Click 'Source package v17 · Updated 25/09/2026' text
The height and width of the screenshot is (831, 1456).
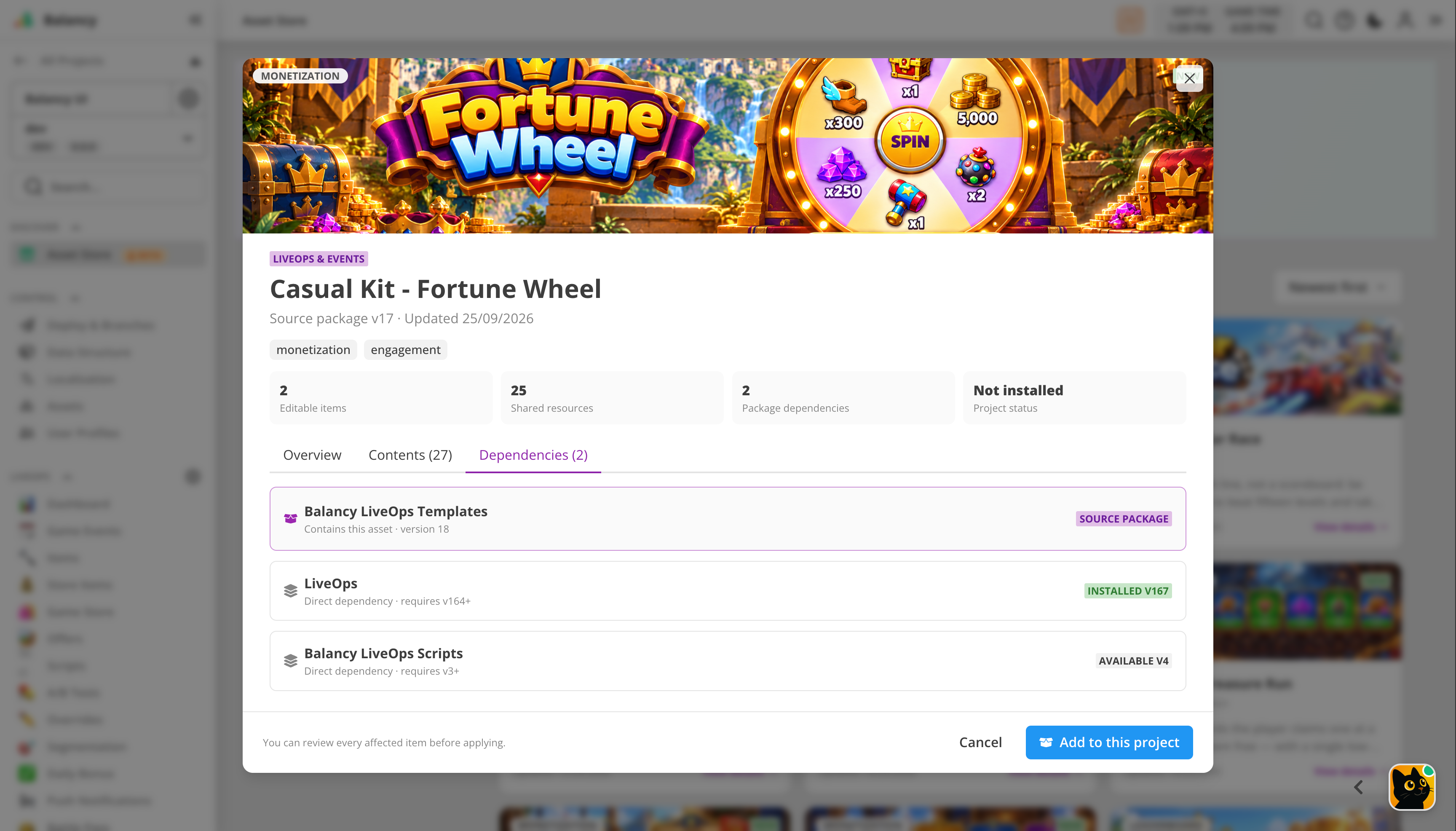click(x=401, y=319)
